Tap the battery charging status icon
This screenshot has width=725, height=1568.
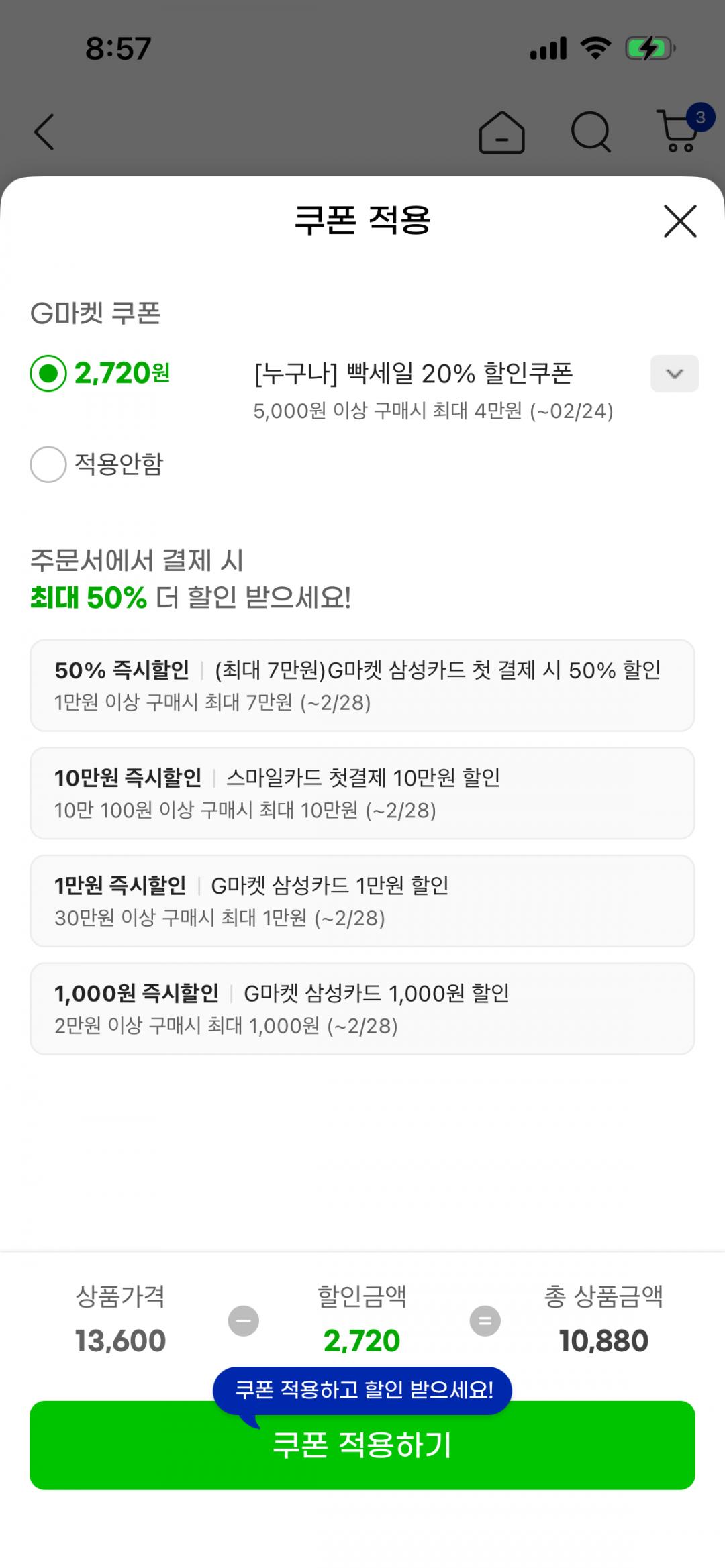tap(650, 48)
